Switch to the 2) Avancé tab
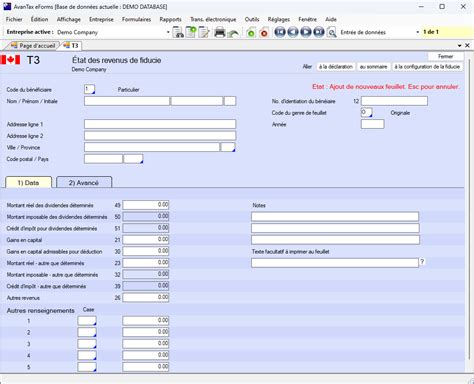This screenshot has height=384, width=474. (84, 183)
